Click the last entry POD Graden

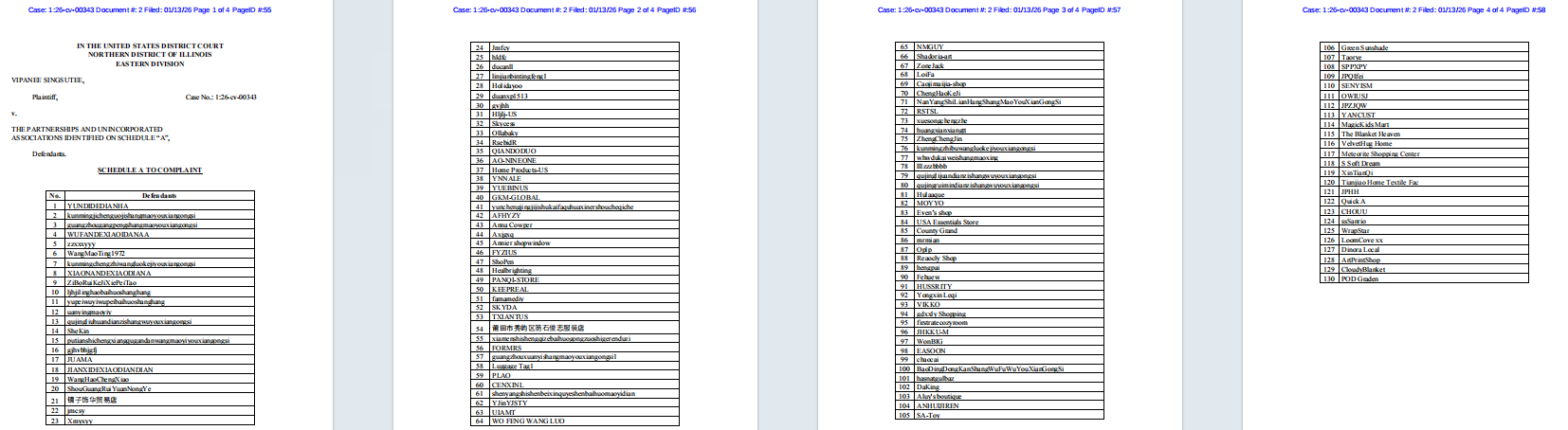coord(1359,278)
